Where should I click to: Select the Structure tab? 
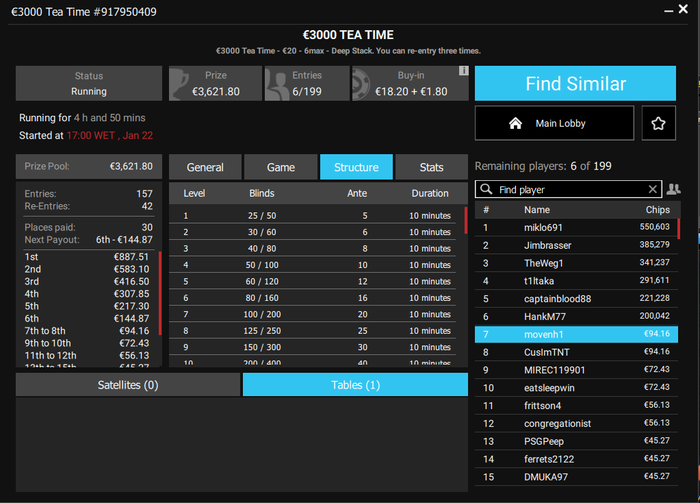click(x=356, y=167)
